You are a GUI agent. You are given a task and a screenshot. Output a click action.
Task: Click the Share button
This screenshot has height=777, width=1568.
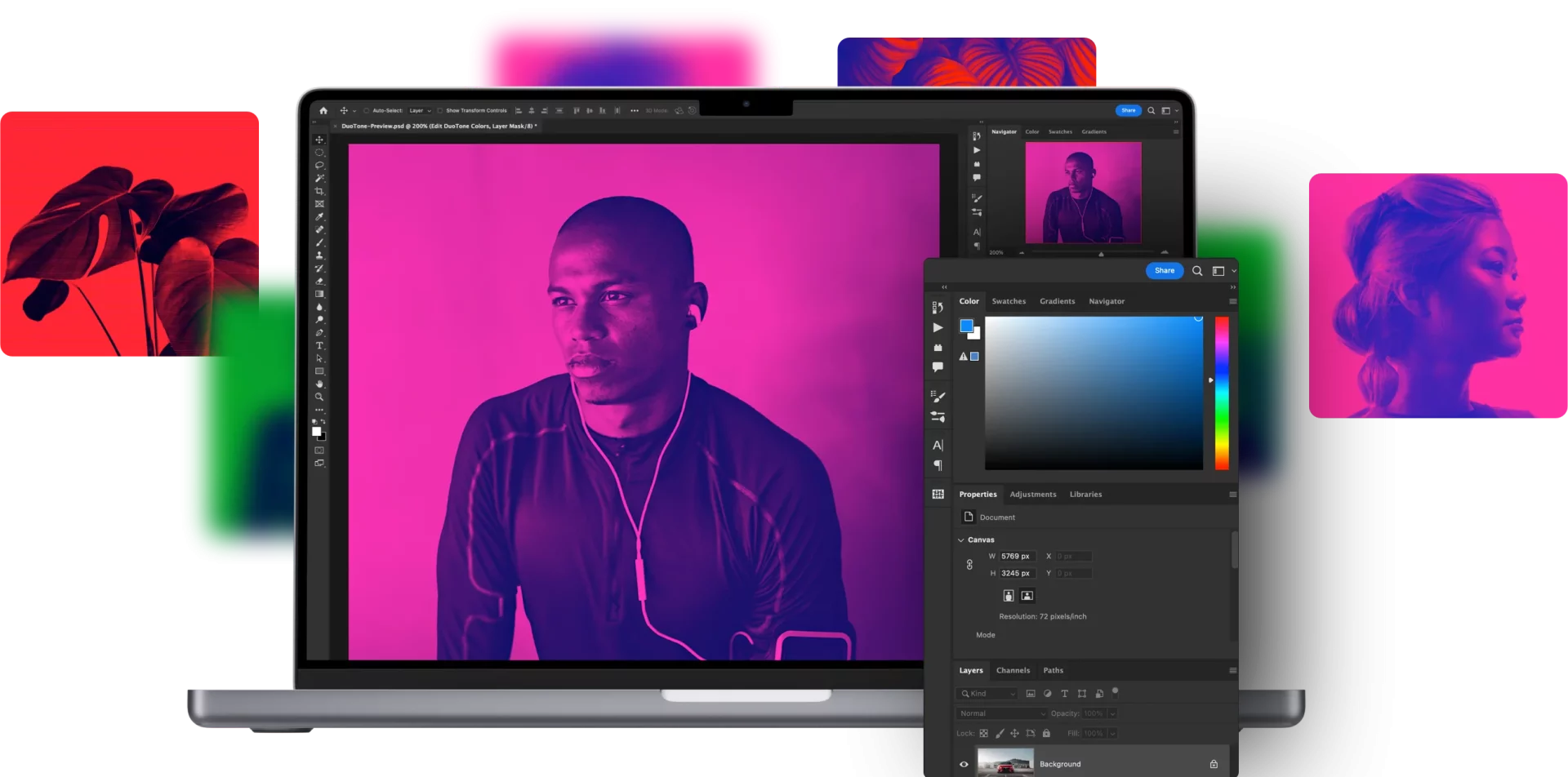click(x=1165, y=270)
